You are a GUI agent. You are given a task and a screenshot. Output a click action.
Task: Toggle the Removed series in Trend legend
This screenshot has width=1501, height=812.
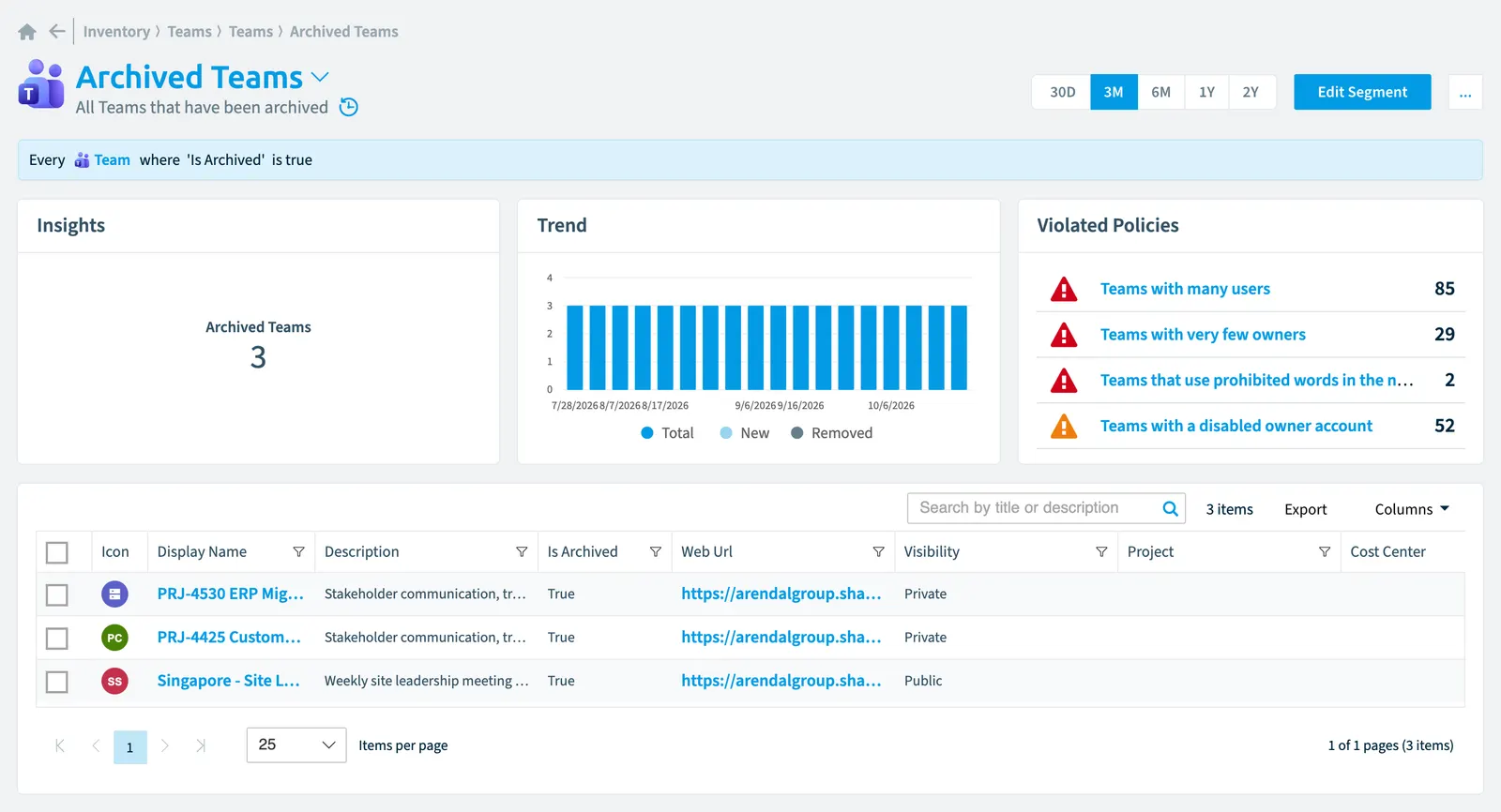tap(832, 433)
